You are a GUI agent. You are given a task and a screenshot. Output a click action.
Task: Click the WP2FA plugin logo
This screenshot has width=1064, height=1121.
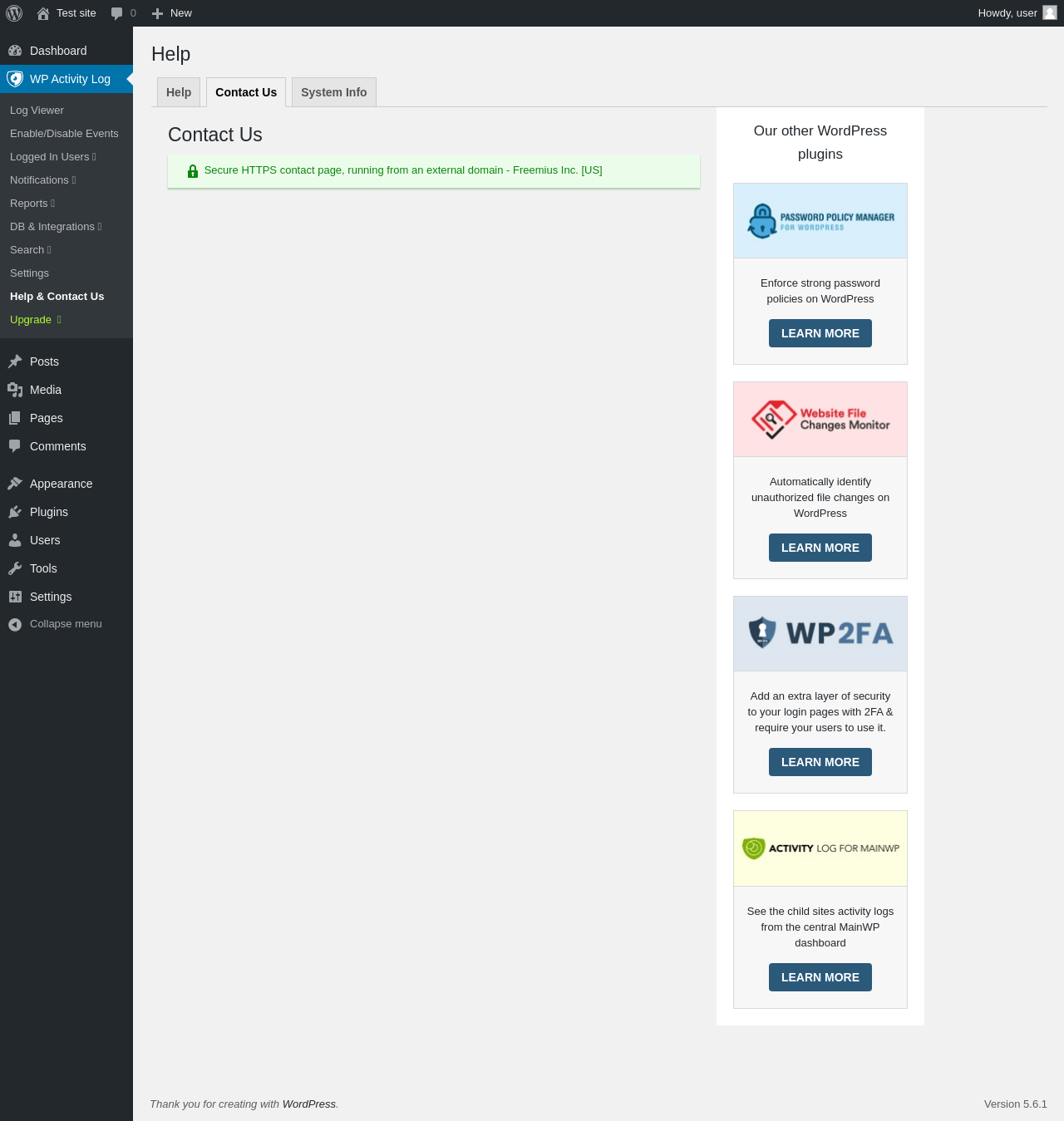[820, 633]
